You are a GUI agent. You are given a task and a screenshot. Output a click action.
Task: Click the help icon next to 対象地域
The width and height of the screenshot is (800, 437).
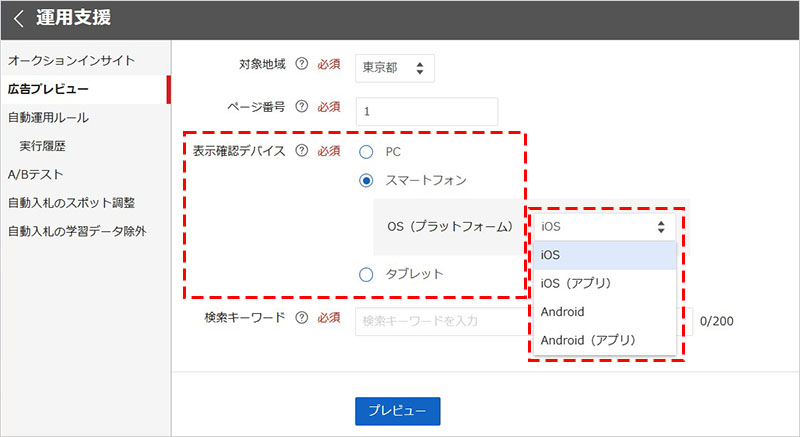[301, 65]
